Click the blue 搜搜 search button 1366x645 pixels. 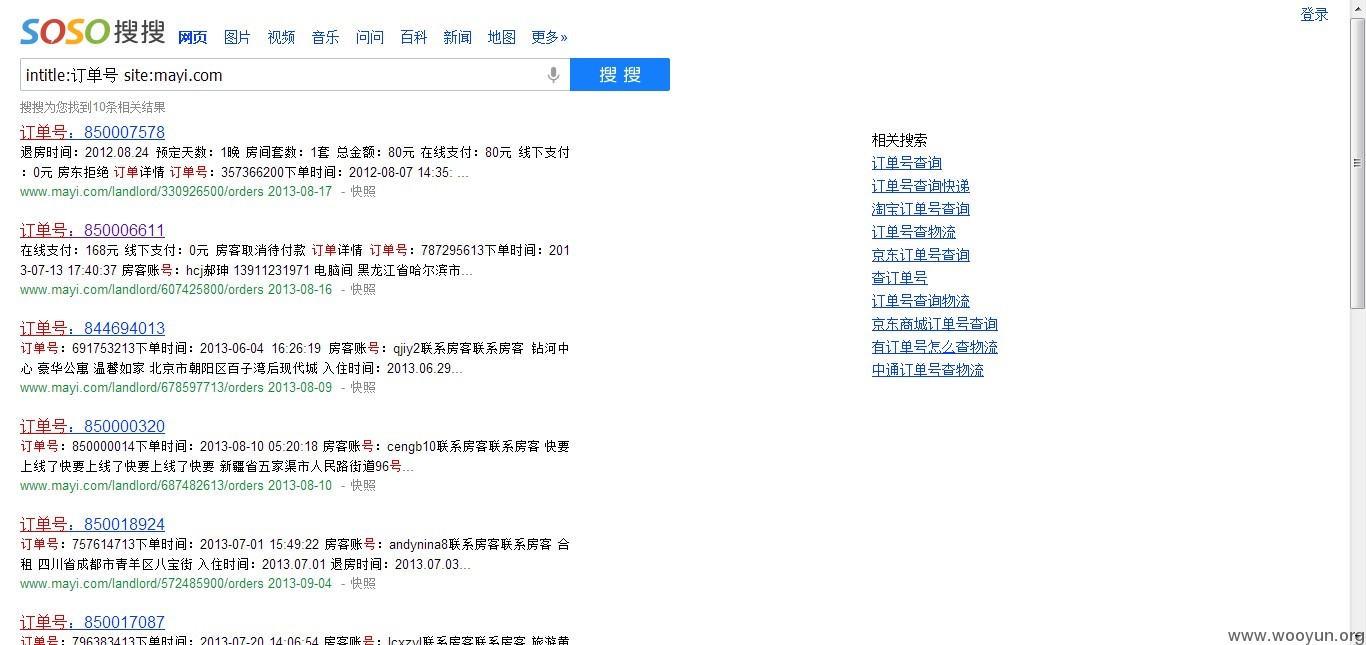[620, 75]
